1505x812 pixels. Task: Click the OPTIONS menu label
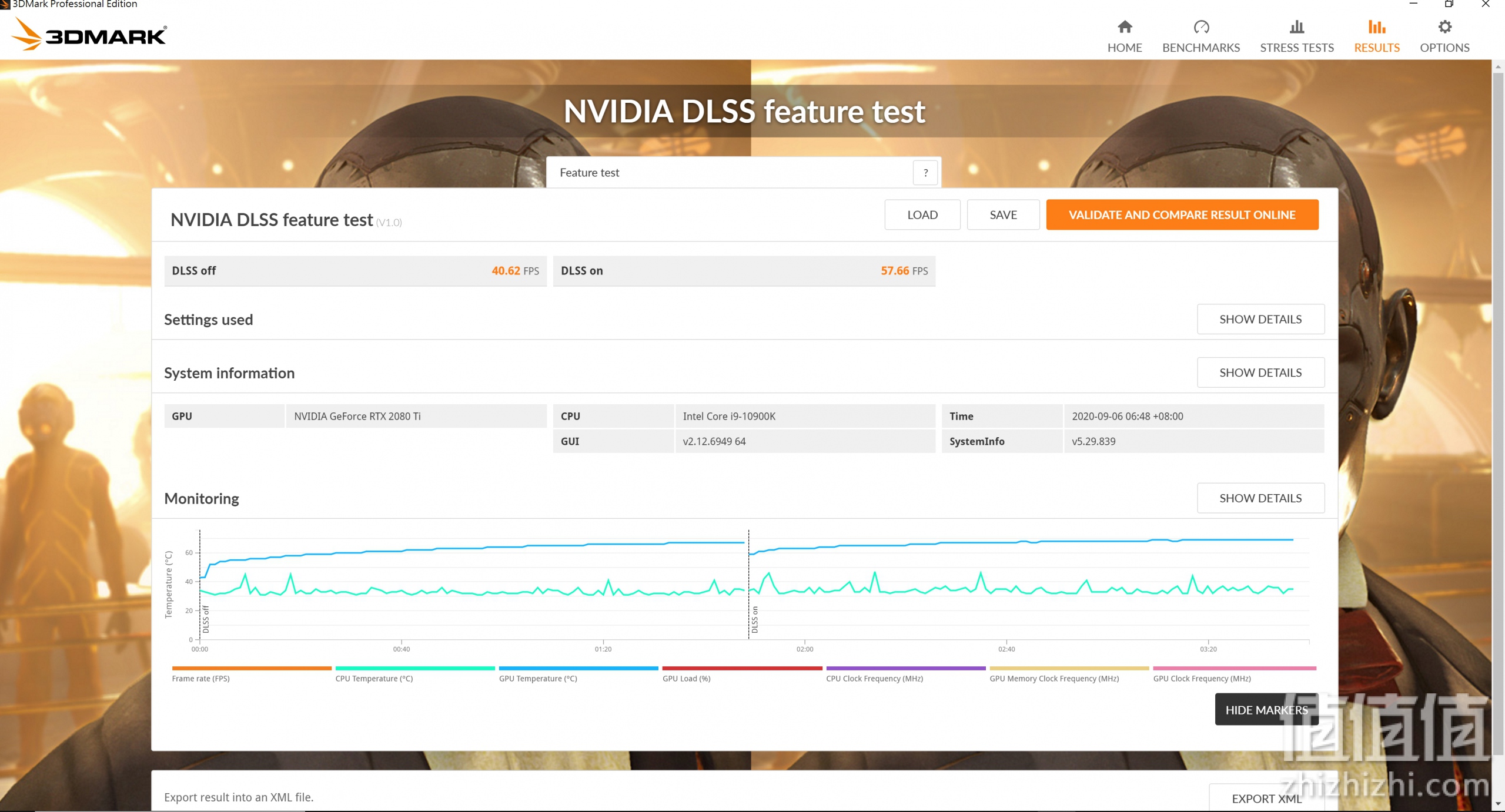[x=1444, y=48]
